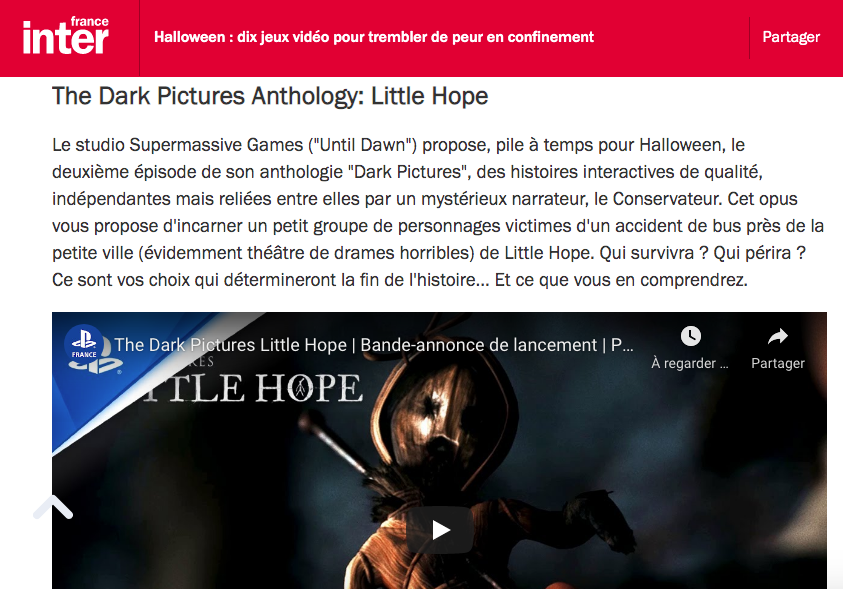
Task: Click heading The Dark Pictures Anthology: Little Hope
Action: 270,97
